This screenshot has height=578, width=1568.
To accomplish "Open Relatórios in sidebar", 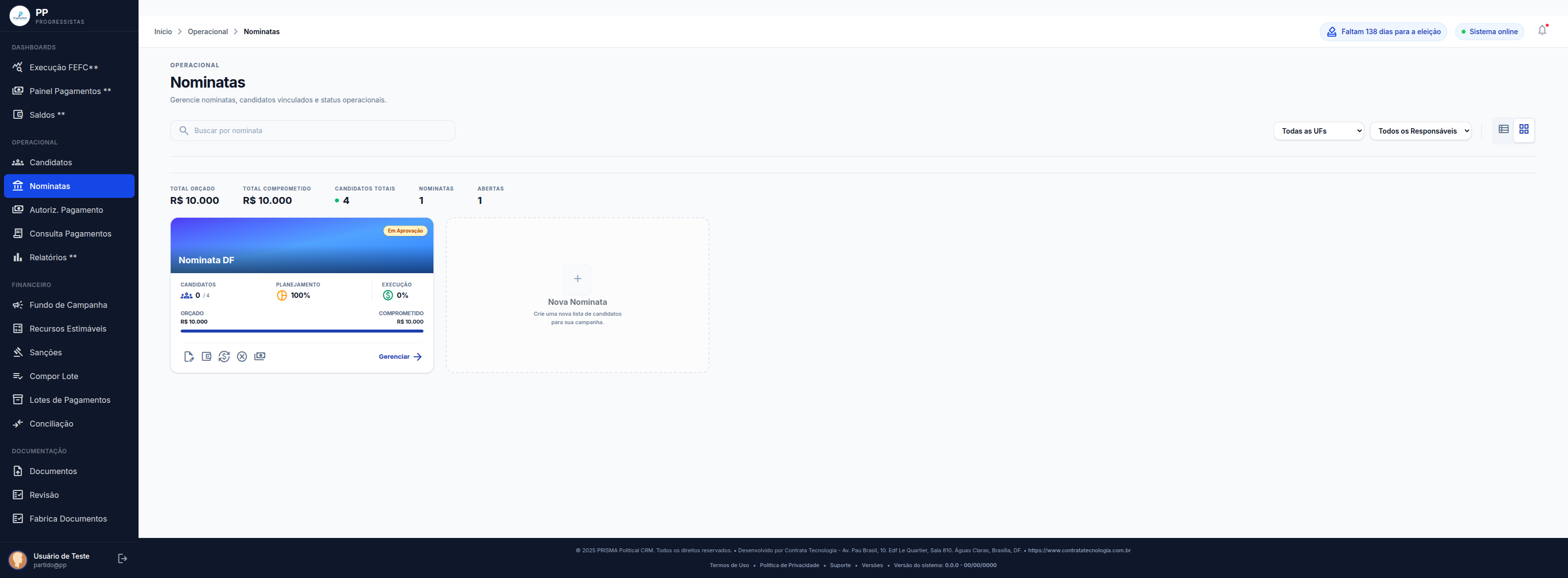I will coord(69,258).
